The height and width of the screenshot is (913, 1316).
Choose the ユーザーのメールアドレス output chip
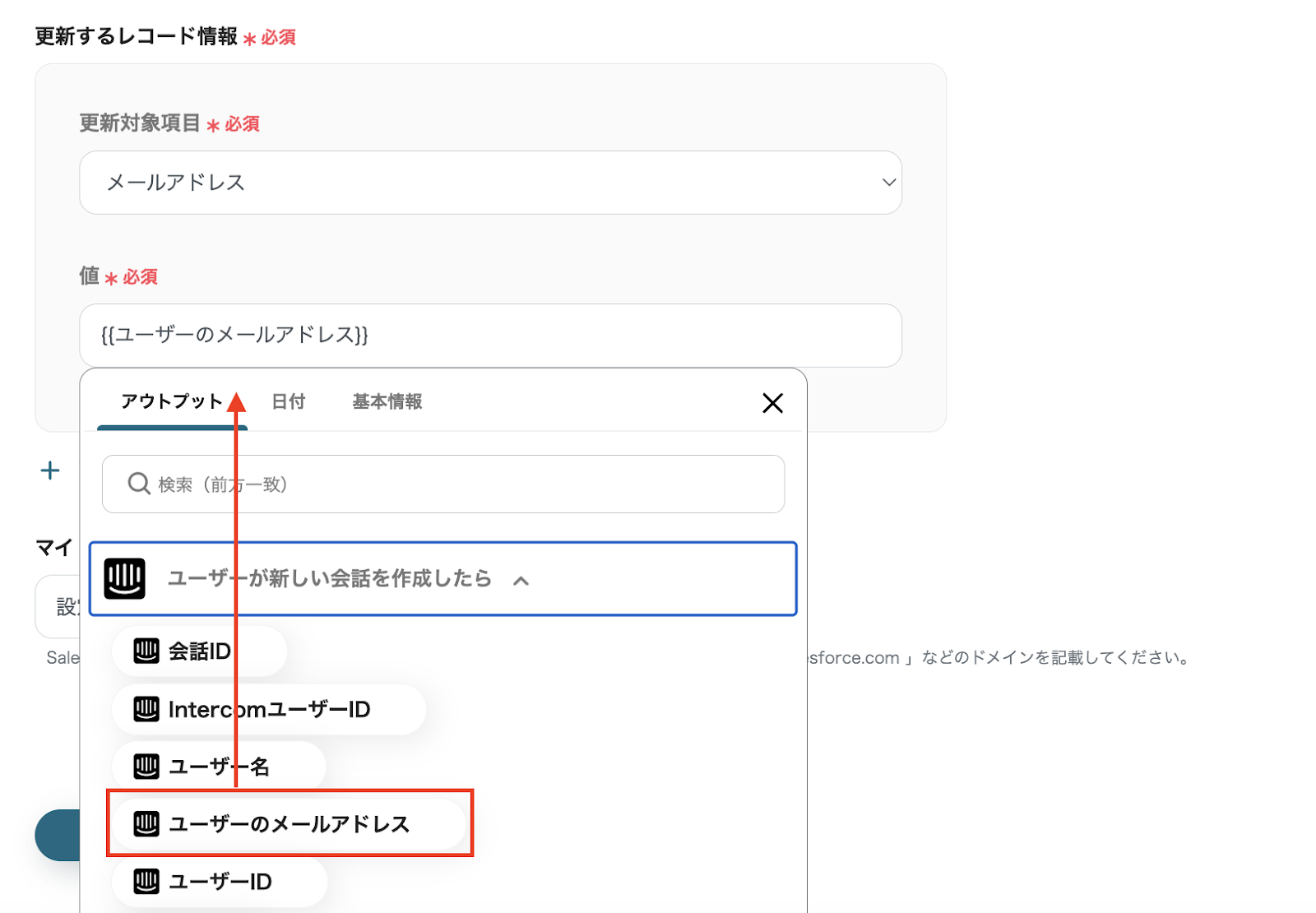click(289, 824)
